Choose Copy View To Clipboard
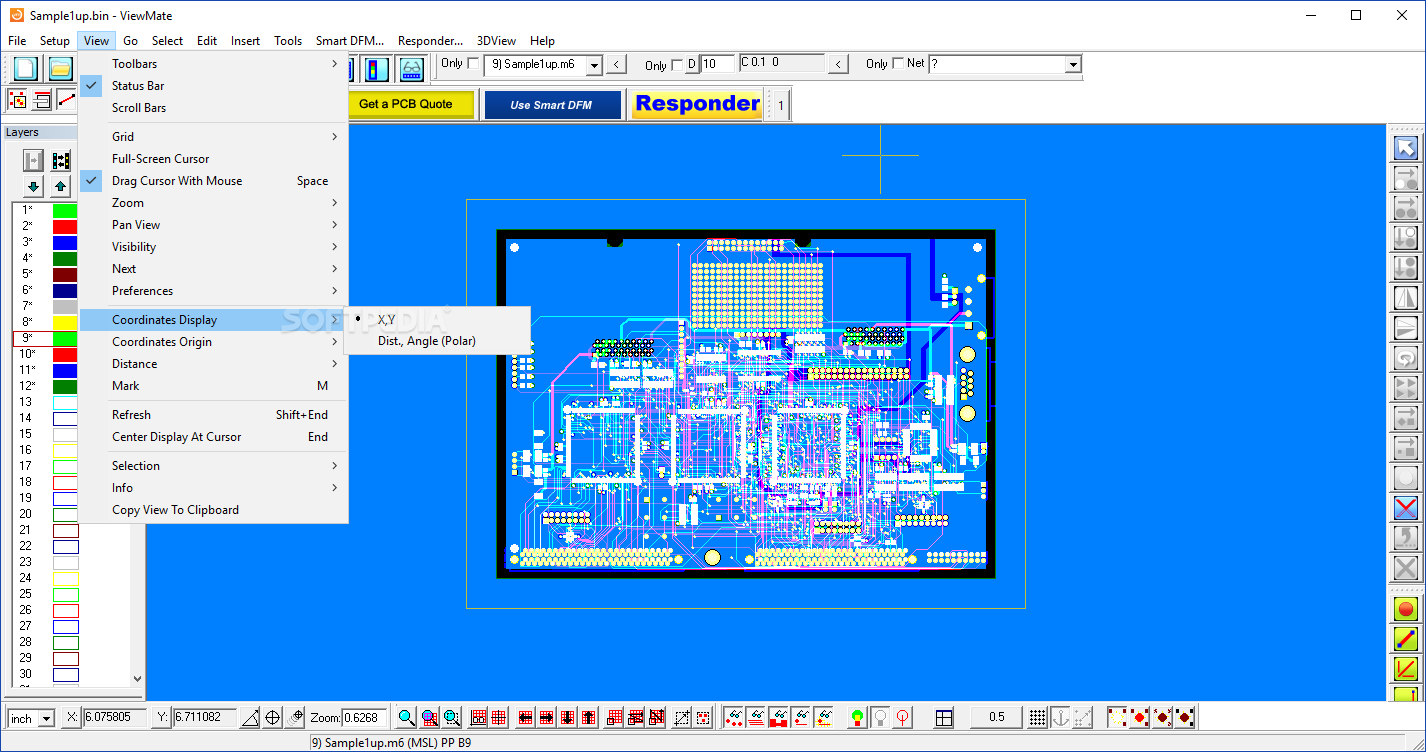The height and width of the screenshot is (752, 1426). pyautogui.click(x=214, y=510)
